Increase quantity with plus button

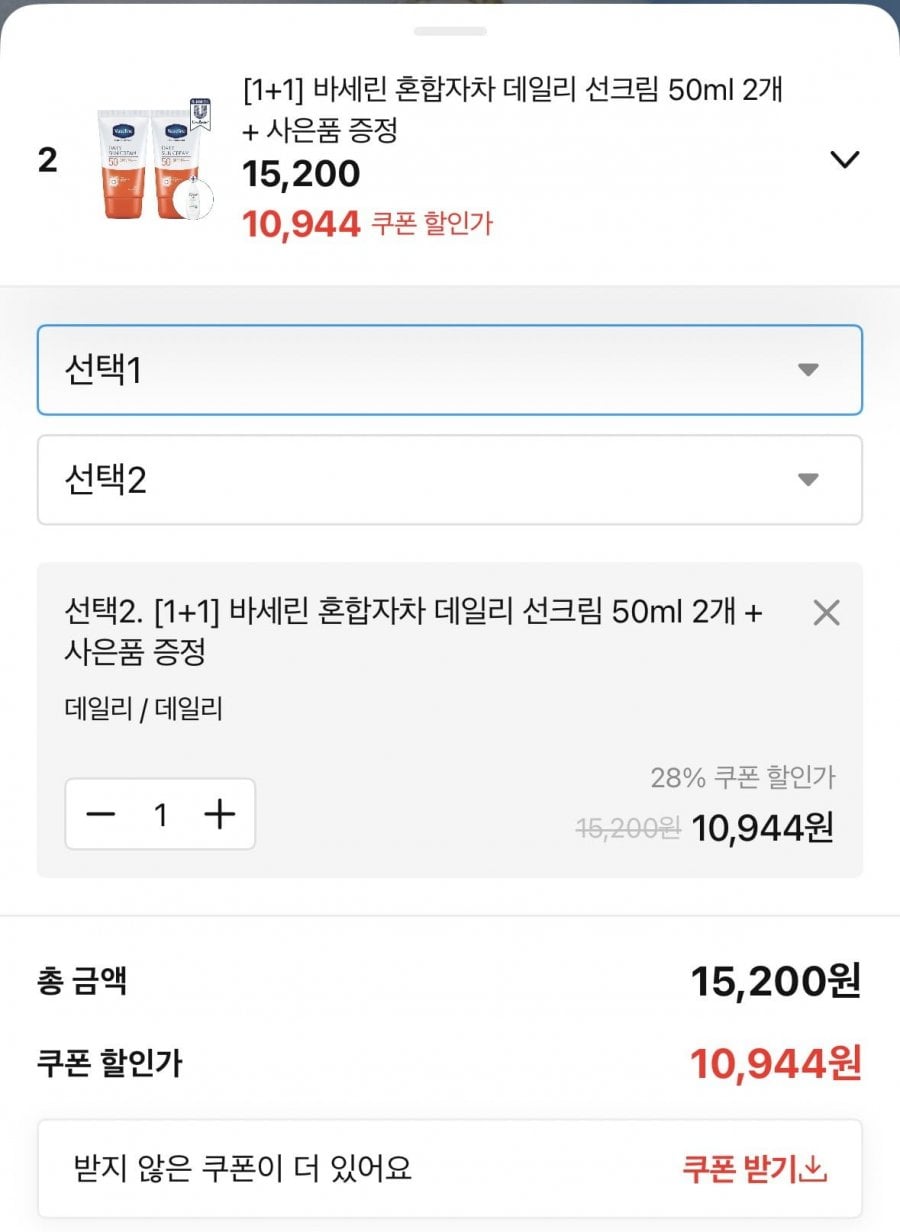[219, 815]
